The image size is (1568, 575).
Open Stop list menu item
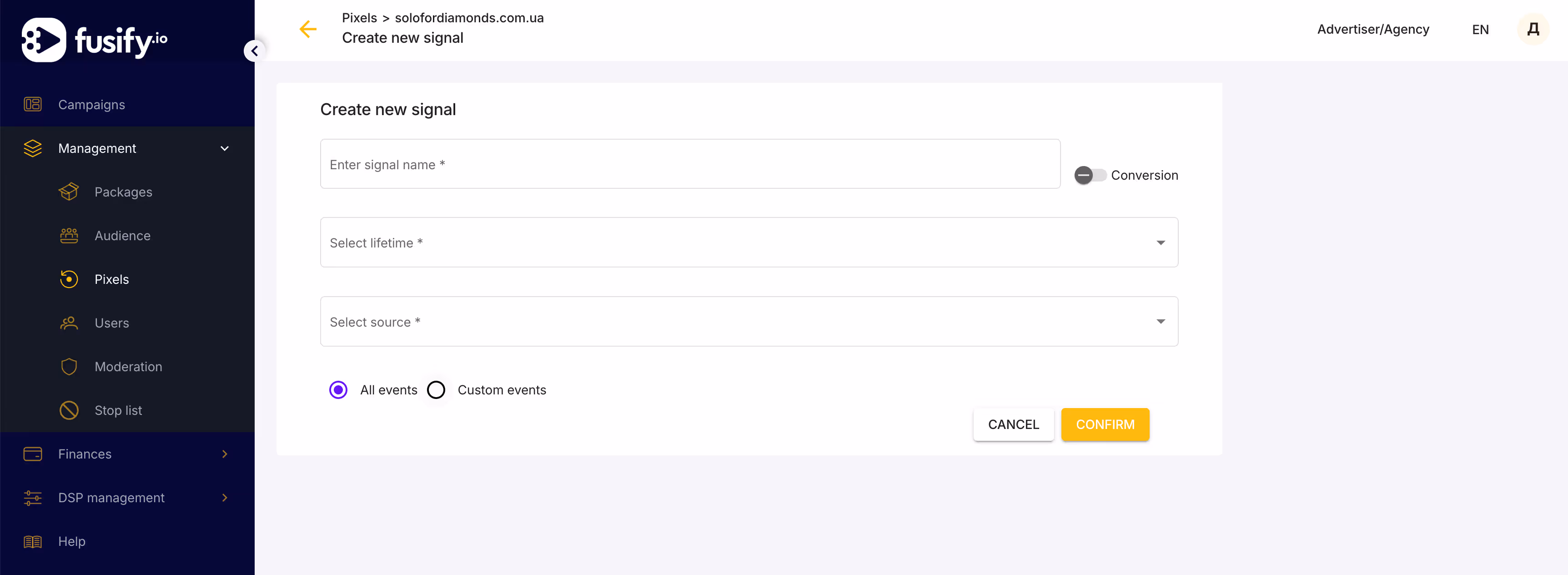pos(118,410)
